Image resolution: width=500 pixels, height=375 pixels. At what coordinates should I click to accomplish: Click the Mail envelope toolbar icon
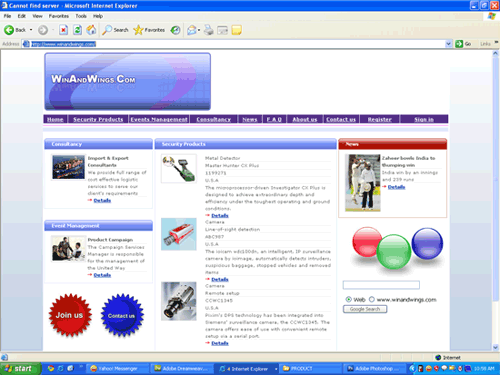pos(191,30)
